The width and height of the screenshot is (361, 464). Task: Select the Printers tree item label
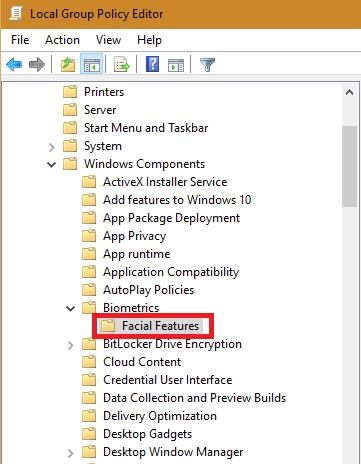[x=104, y=92]
